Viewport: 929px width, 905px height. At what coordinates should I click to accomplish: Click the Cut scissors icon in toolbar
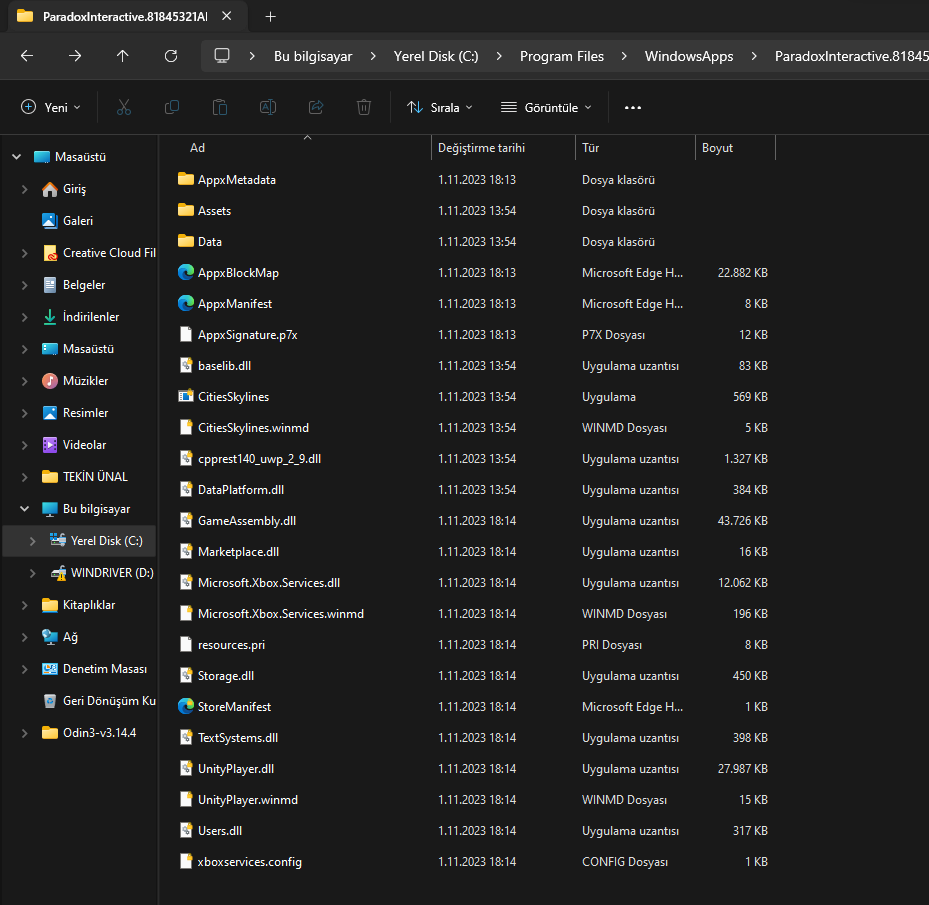point(123,107)
